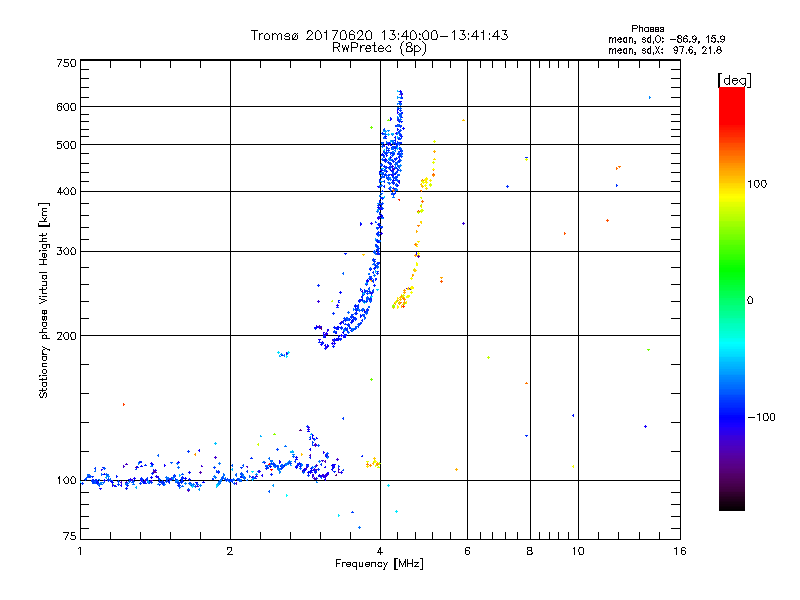The image size is (800, 600).
Task: Click the 'Stationary phase Virtual Height [km]' axis label
Action: 44,300
